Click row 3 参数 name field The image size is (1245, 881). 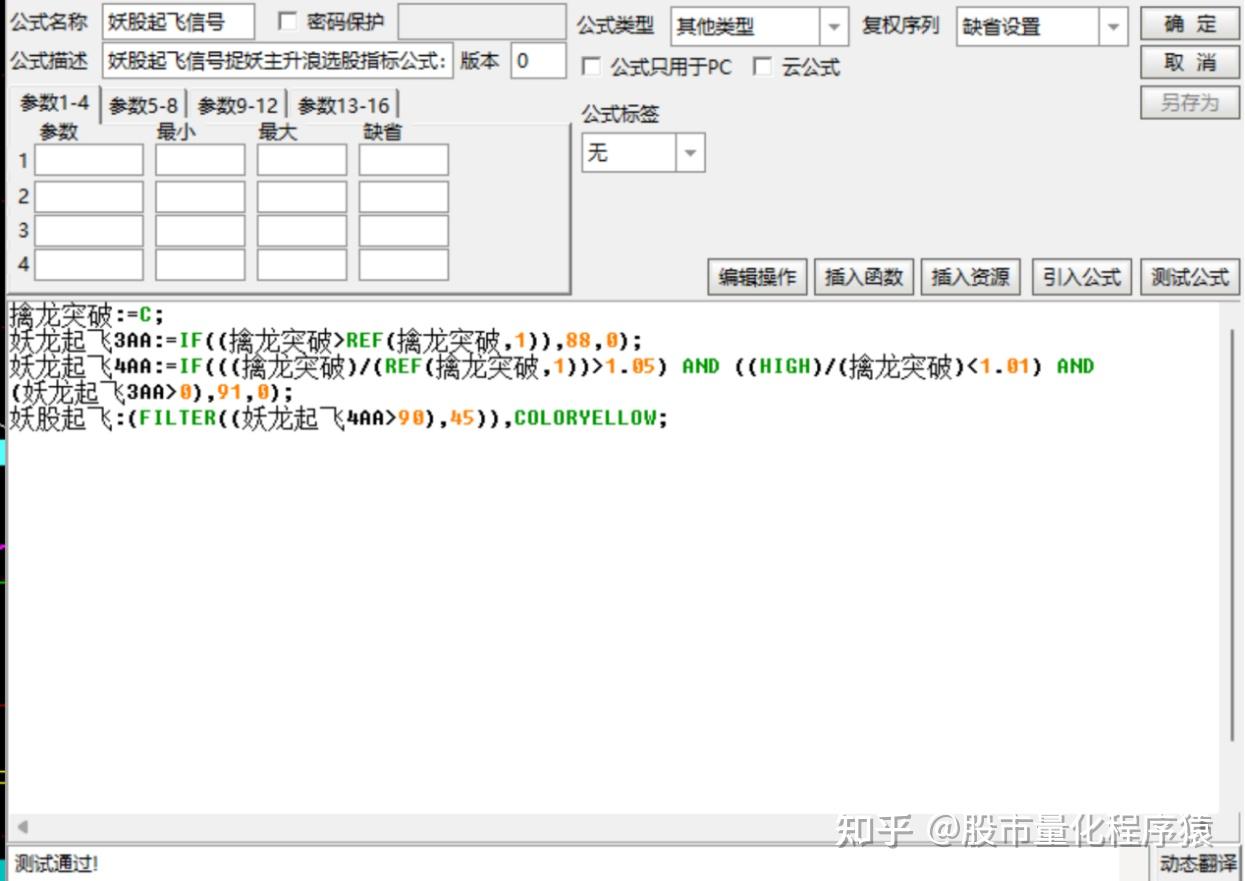(x=89, y=231)
